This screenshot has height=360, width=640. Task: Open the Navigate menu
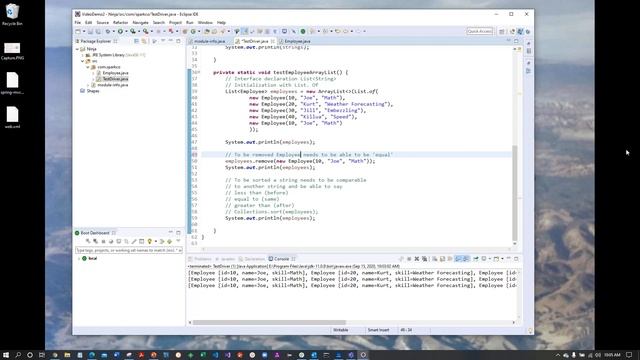pyautogui.click(x=140, y=22)
